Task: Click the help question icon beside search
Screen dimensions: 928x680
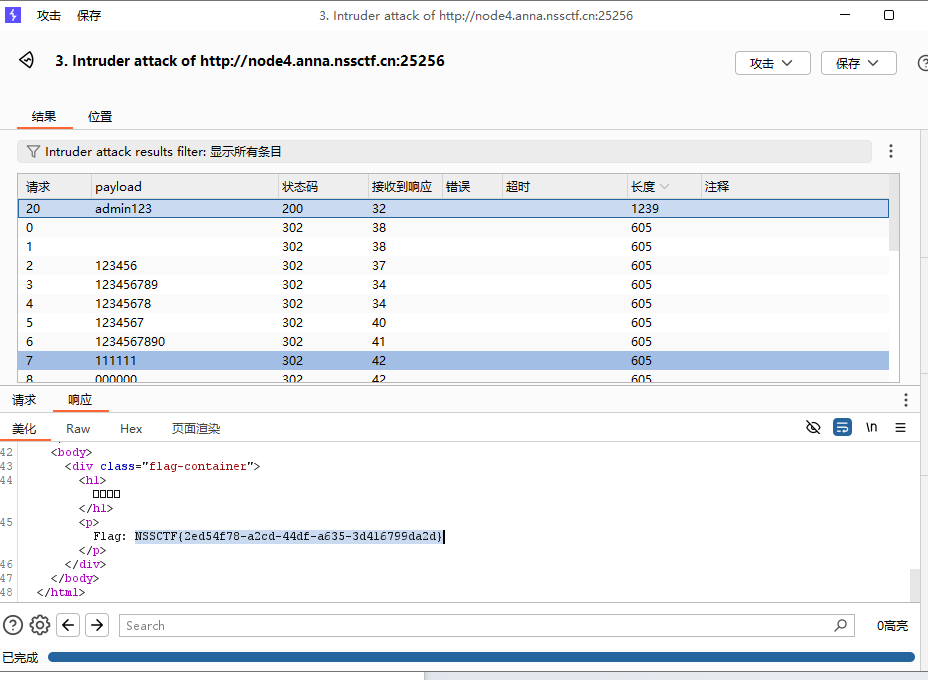Action: (12, 625)
